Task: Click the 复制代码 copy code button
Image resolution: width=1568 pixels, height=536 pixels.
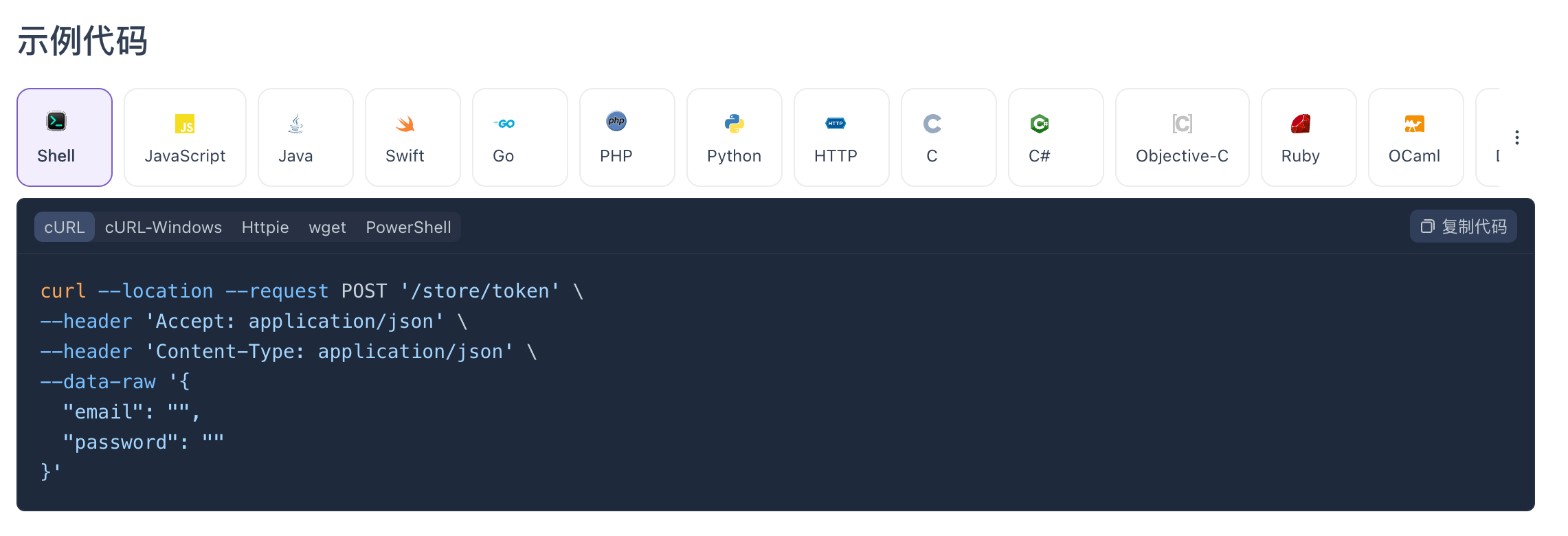Action: pos(1463,227)
